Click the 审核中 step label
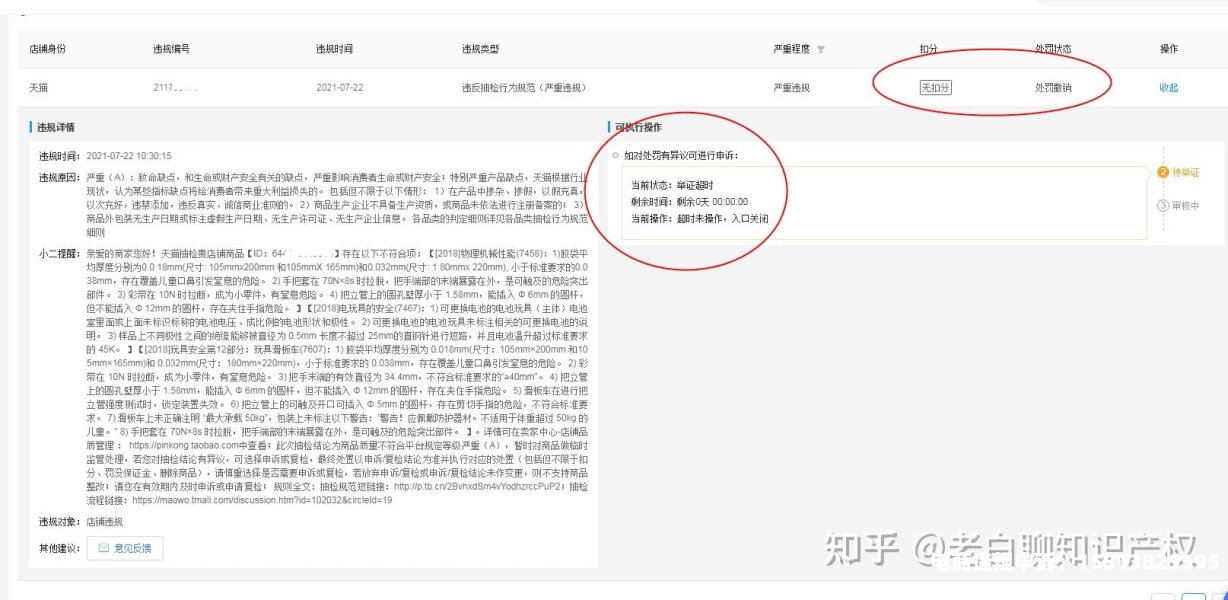 click(1185, 206)
